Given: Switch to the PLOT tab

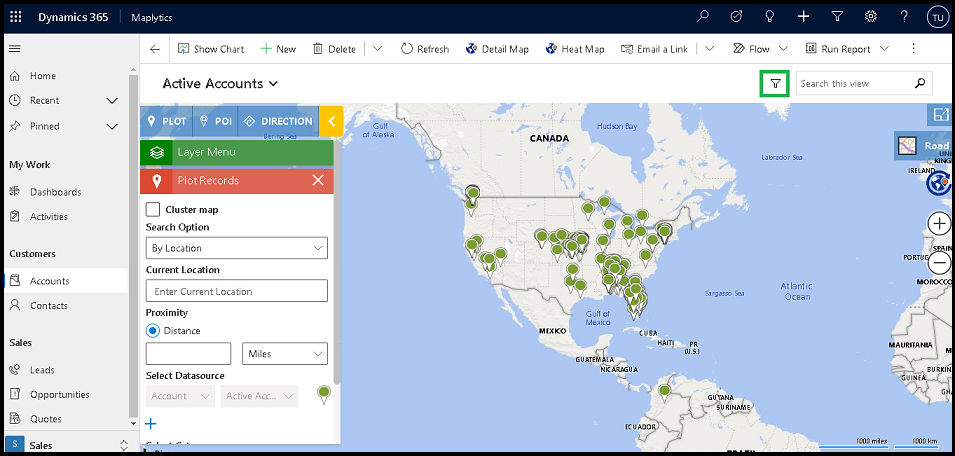Looking at the screenshot, I should pyautogui.click(x=166, y=121).
